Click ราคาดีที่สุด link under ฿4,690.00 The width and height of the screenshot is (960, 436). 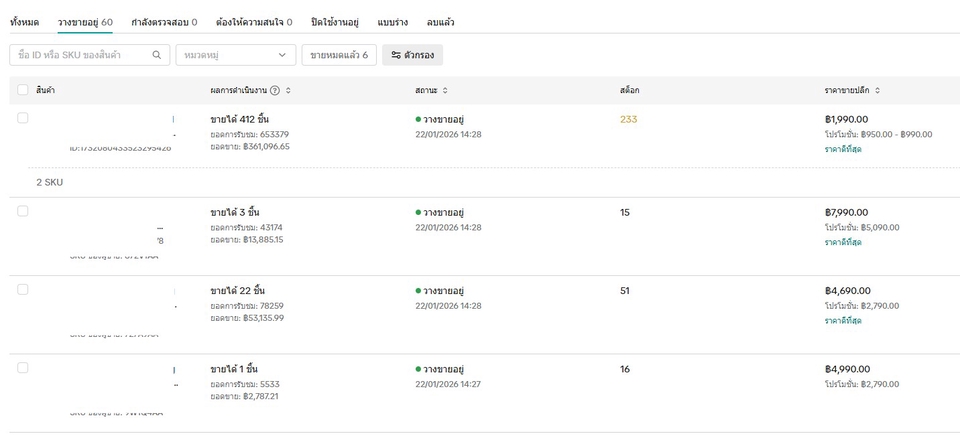pyautogui.click(x=843, y=320)
